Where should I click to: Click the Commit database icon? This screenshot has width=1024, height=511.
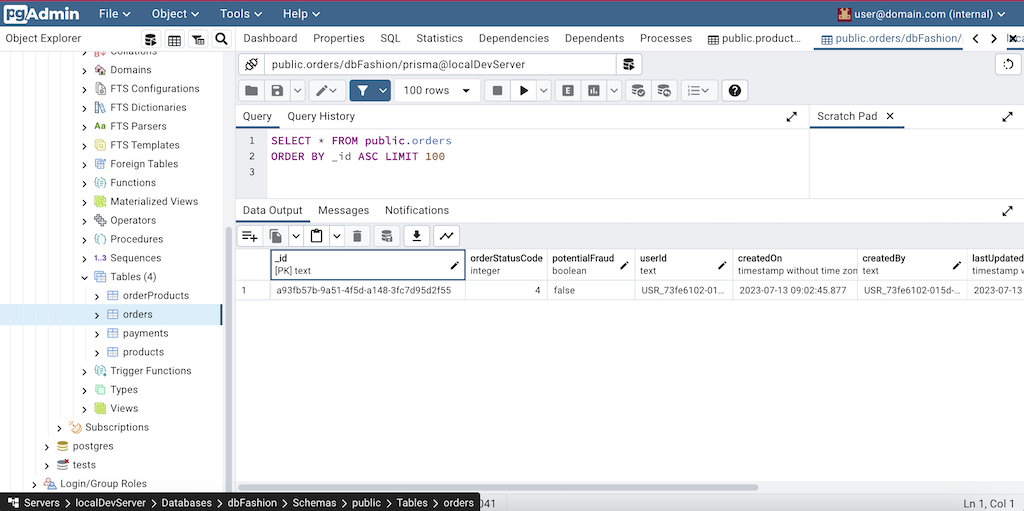click(638, 91)
